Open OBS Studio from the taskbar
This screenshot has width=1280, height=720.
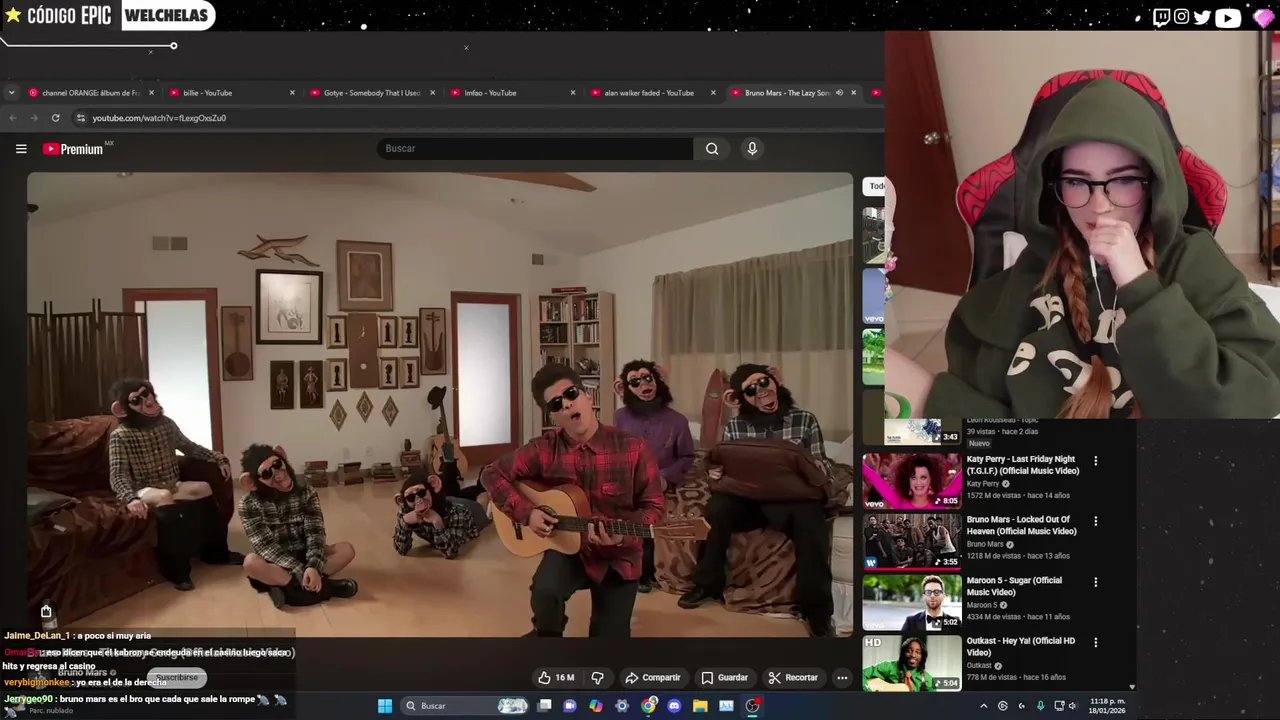coord(752,706)
